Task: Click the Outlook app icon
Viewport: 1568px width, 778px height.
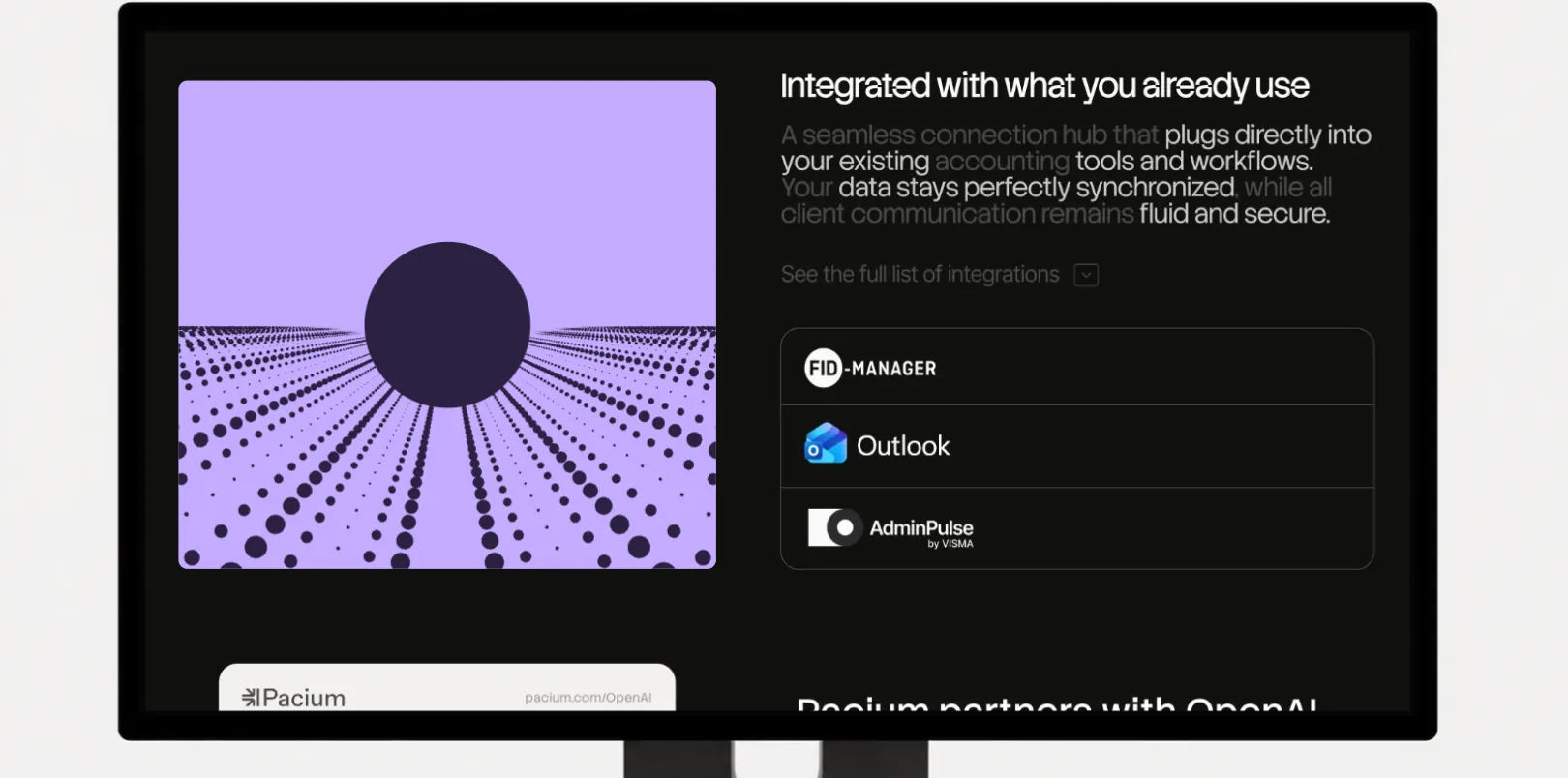Action: pyautogui.click(x=826, y=444)
